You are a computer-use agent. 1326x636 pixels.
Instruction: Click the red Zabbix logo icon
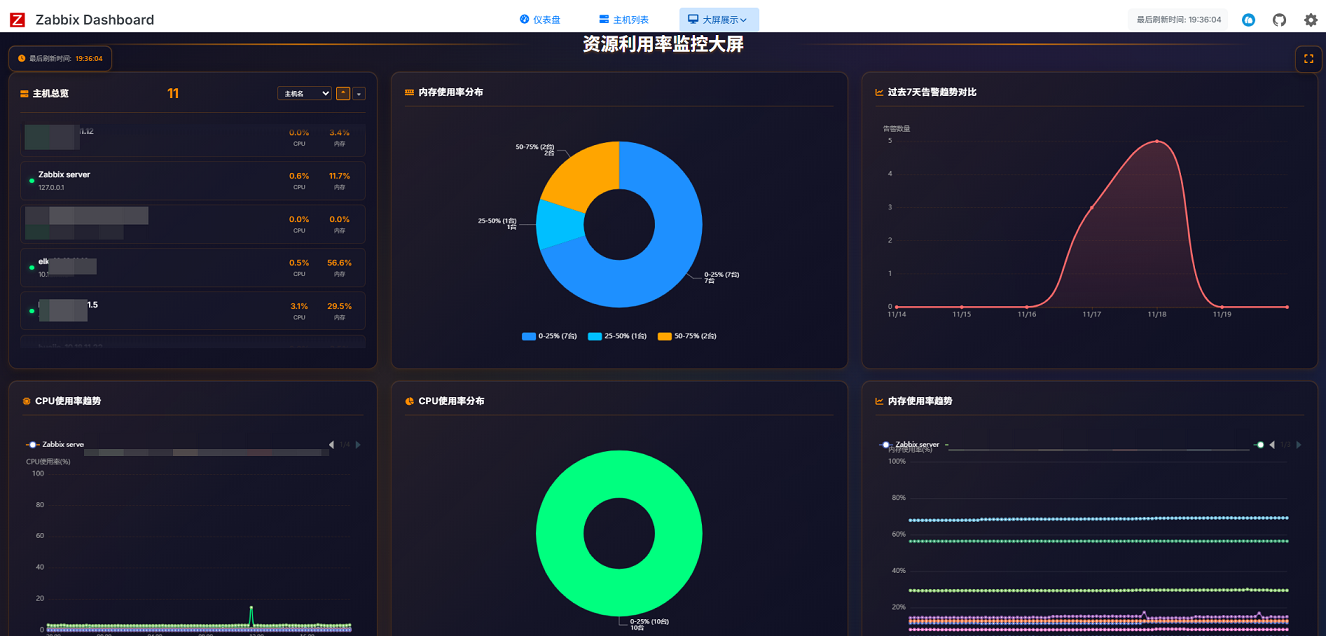point(17,20)
